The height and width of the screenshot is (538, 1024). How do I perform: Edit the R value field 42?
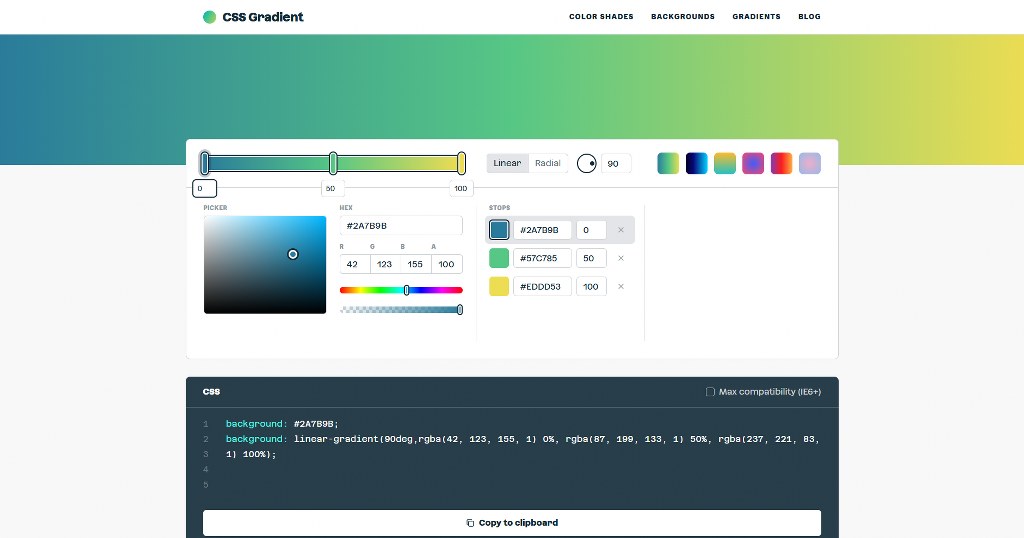pos(355,264)
